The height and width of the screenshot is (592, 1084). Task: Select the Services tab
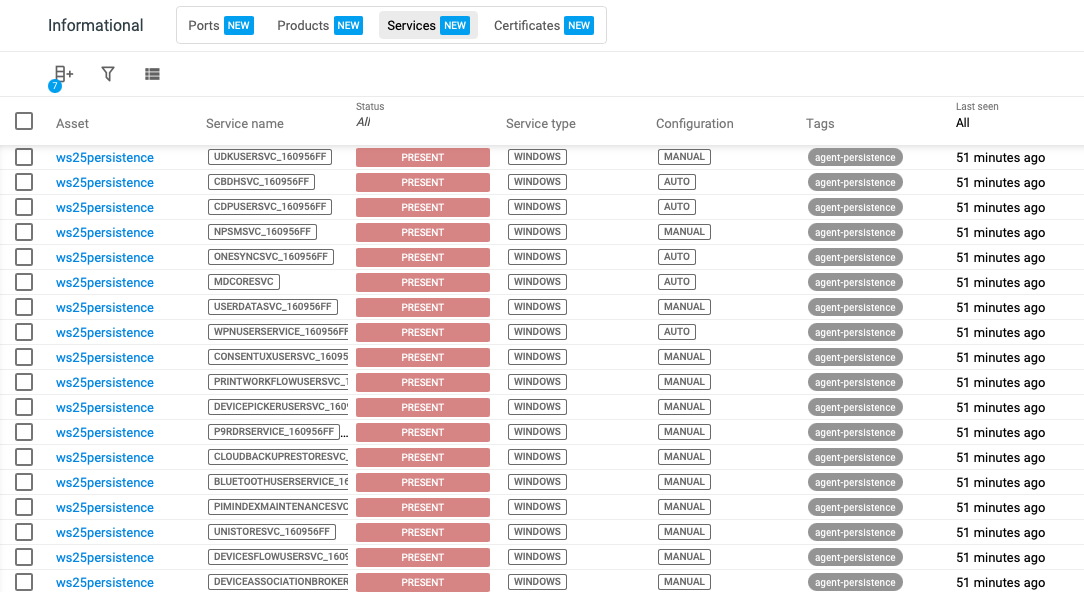[x=428, y=25]
